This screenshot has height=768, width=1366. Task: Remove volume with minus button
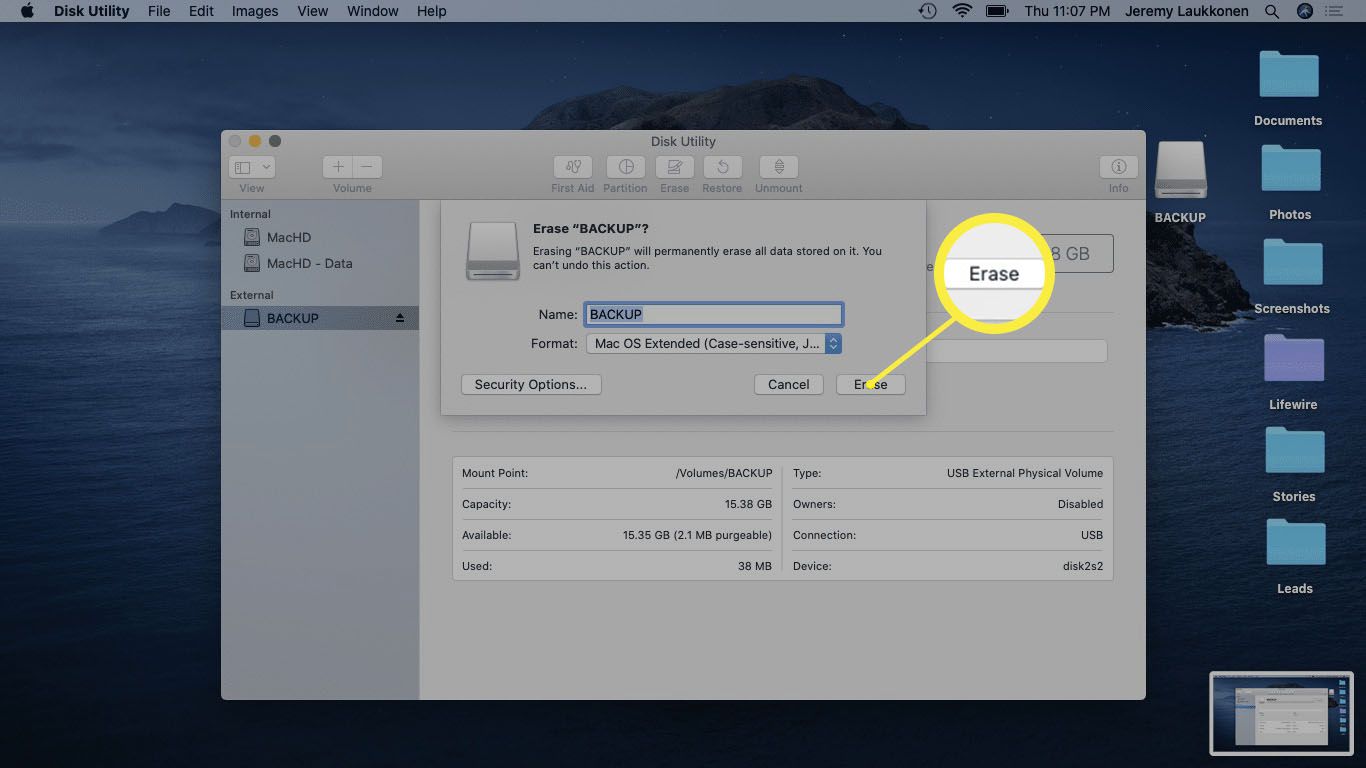(x=367, y=167)
